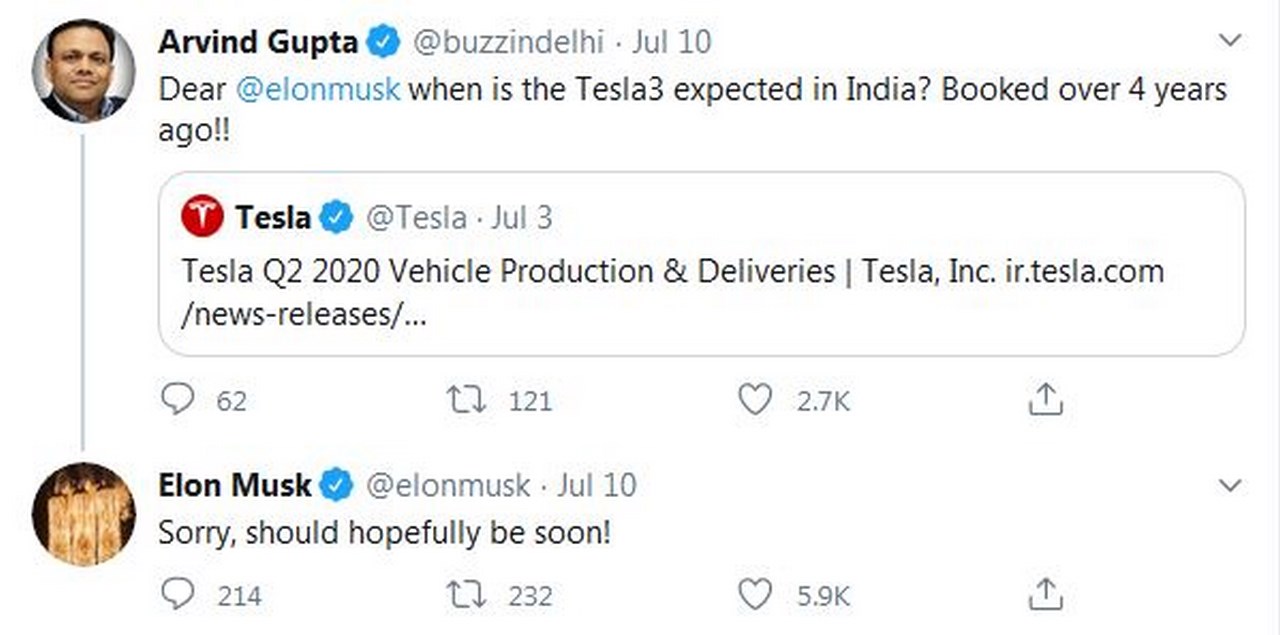
Task: Like Arvind Gupta's Tesla3 tweet
Action: [755, 401]
